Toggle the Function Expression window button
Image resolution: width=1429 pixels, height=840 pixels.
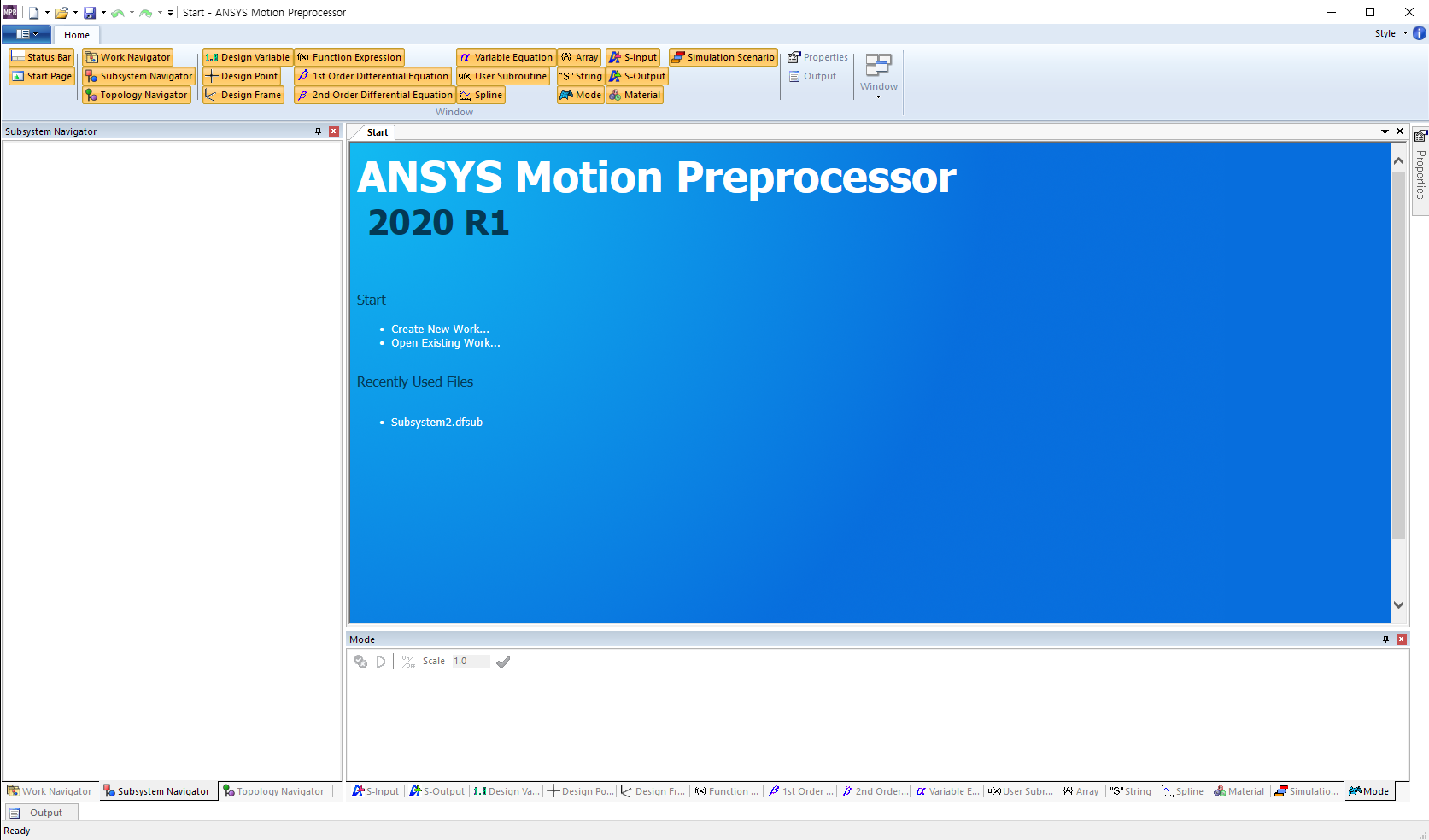click(x=349, y=57)
